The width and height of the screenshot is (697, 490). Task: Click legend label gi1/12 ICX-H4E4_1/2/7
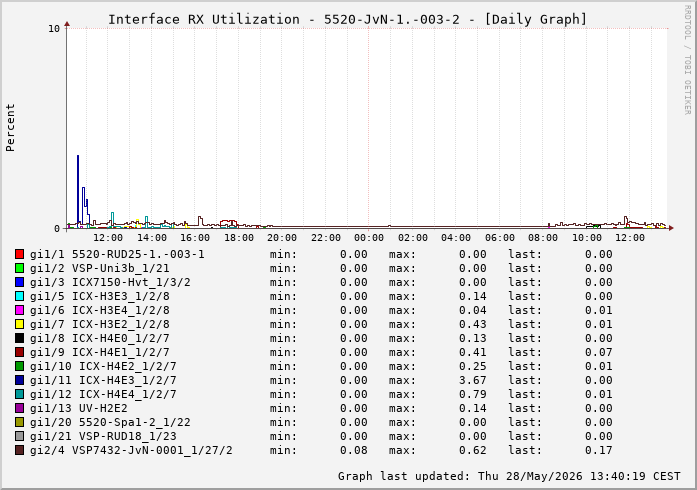pos(103,394)
